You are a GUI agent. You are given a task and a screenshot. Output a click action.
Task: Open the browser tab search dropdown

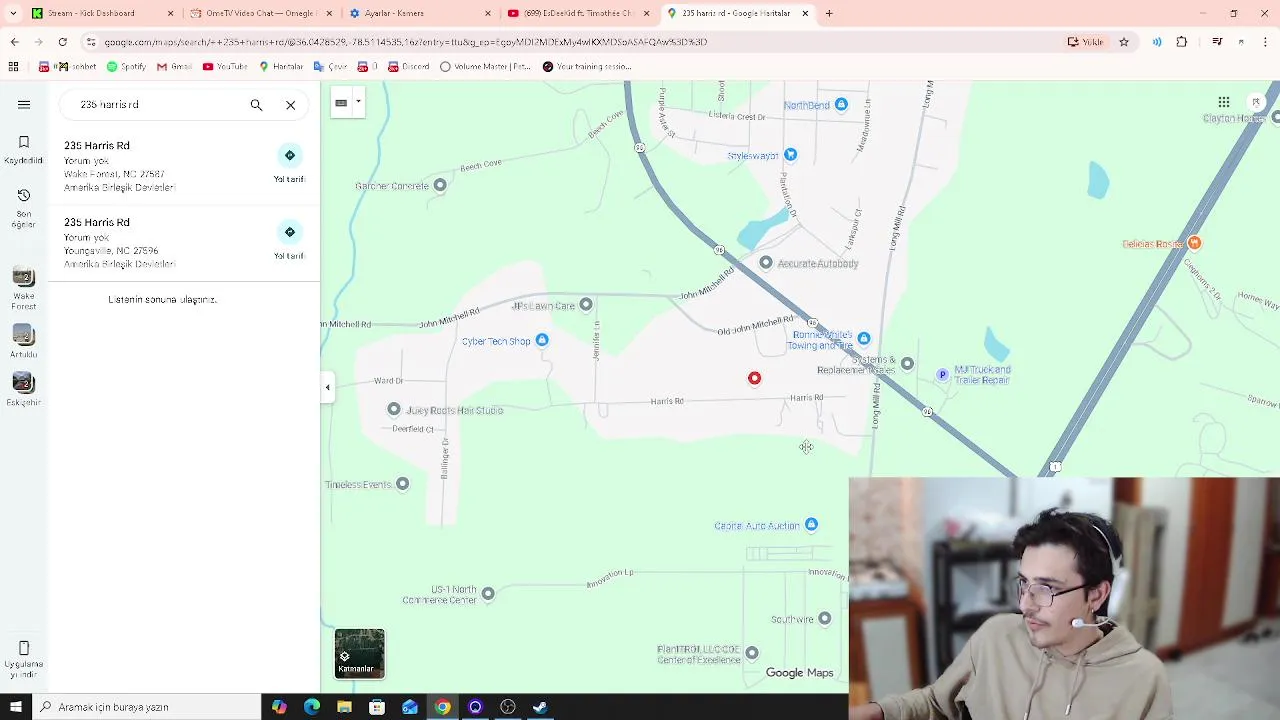tap(12, 13)
